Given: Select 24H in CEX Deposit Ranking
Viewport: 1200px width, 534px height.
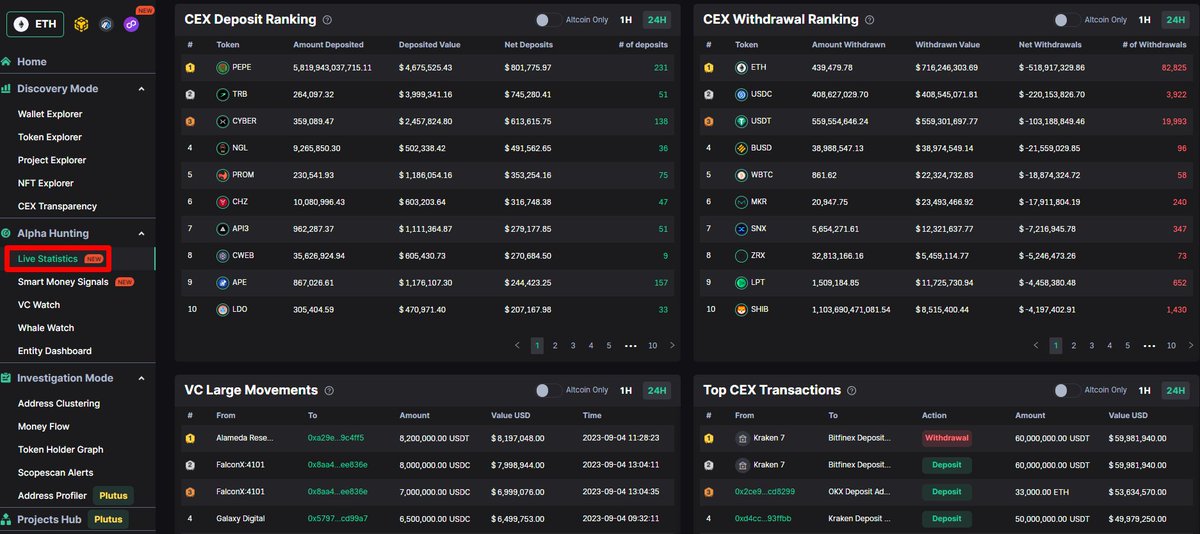Looking at the screenshot, I should (x=657, y=20).
